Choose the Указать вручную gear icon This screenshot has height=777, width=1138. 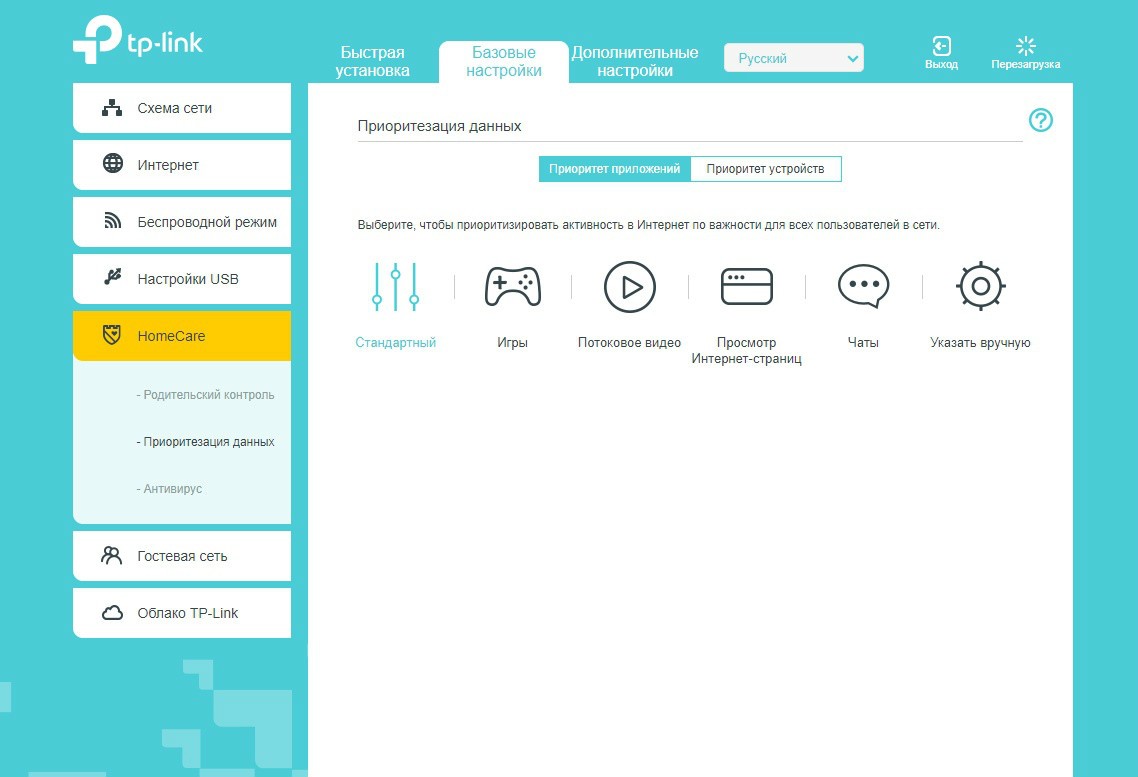[x=980, y=287]
